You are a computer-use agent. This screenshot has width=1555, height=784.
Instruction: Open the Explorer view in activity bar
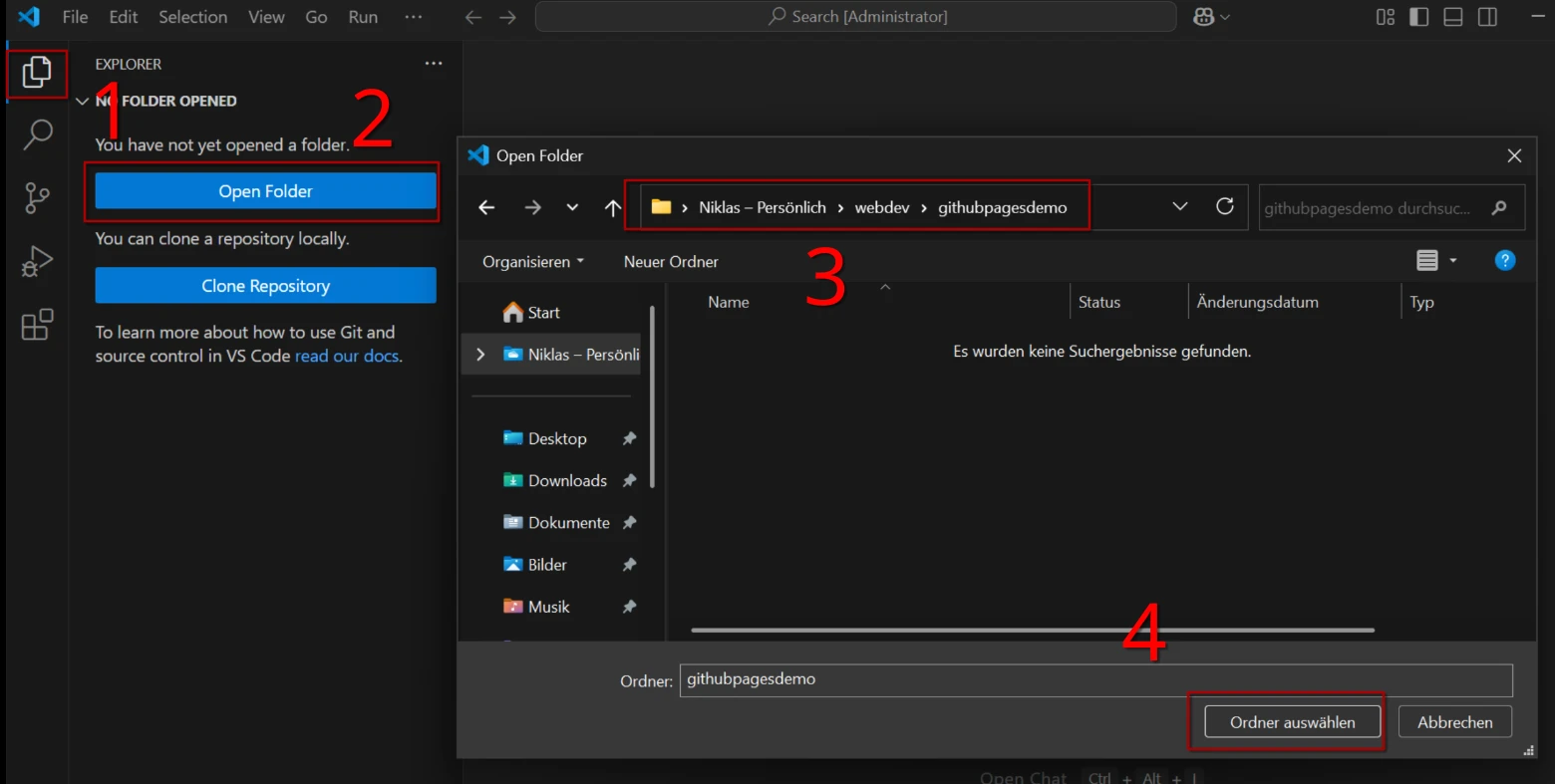click(x=37, y=73)
